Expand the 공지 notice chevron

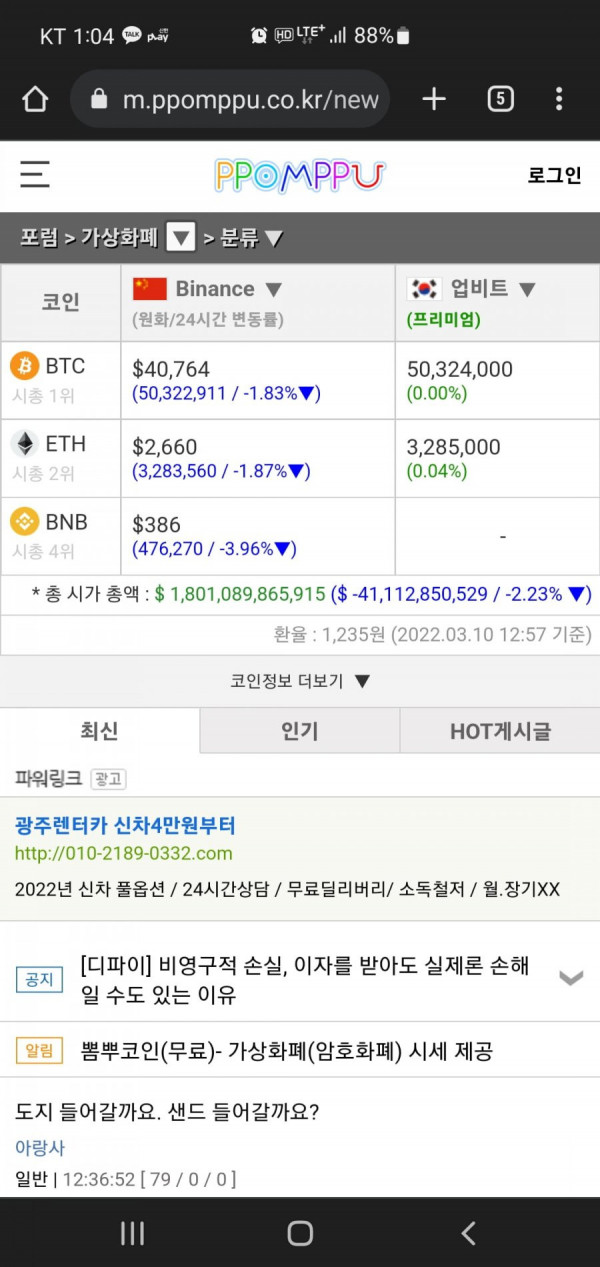[571, 978]
